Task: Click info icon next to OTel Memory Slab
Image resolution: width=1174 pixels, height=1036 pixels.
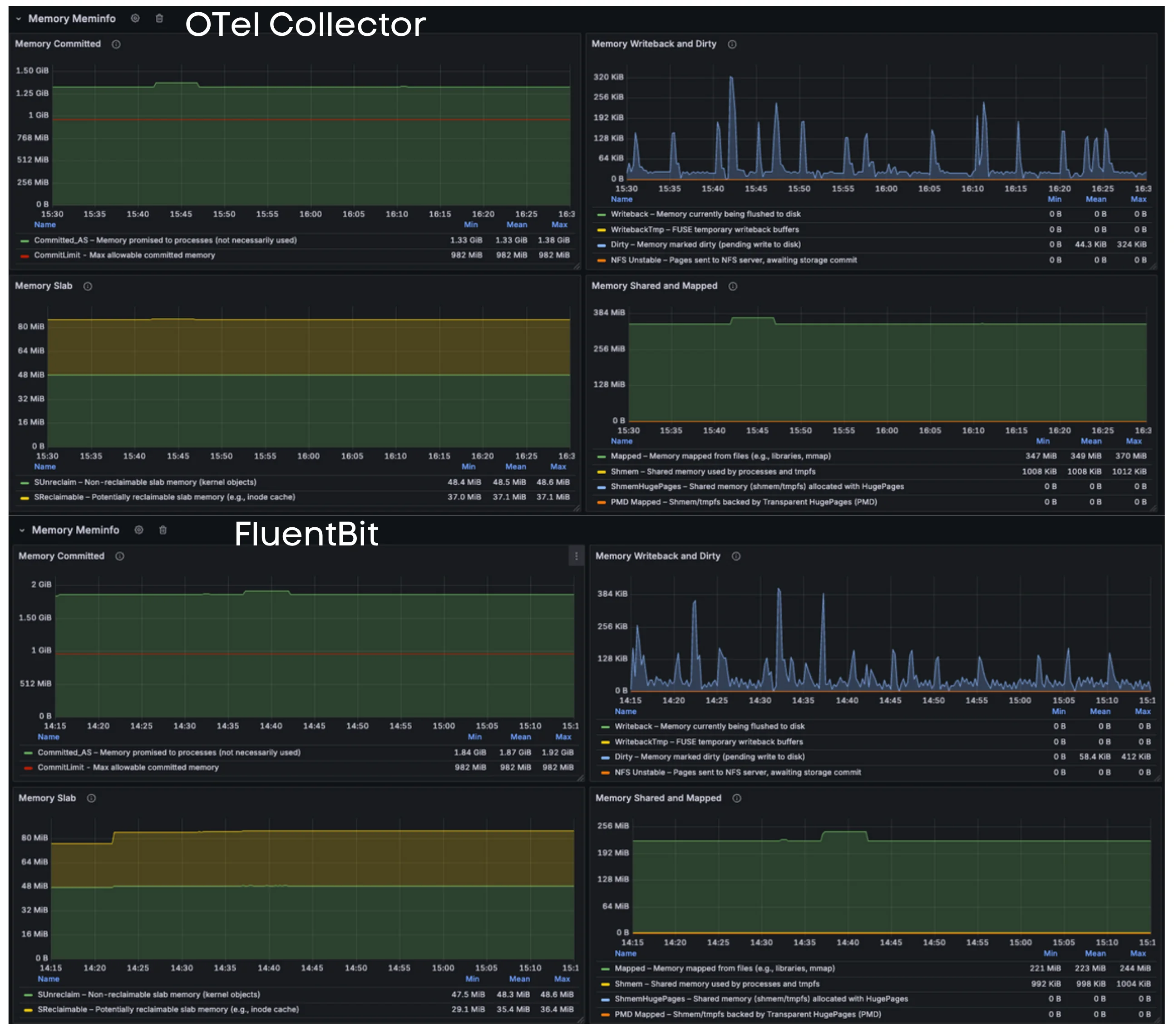Action: 88,286
